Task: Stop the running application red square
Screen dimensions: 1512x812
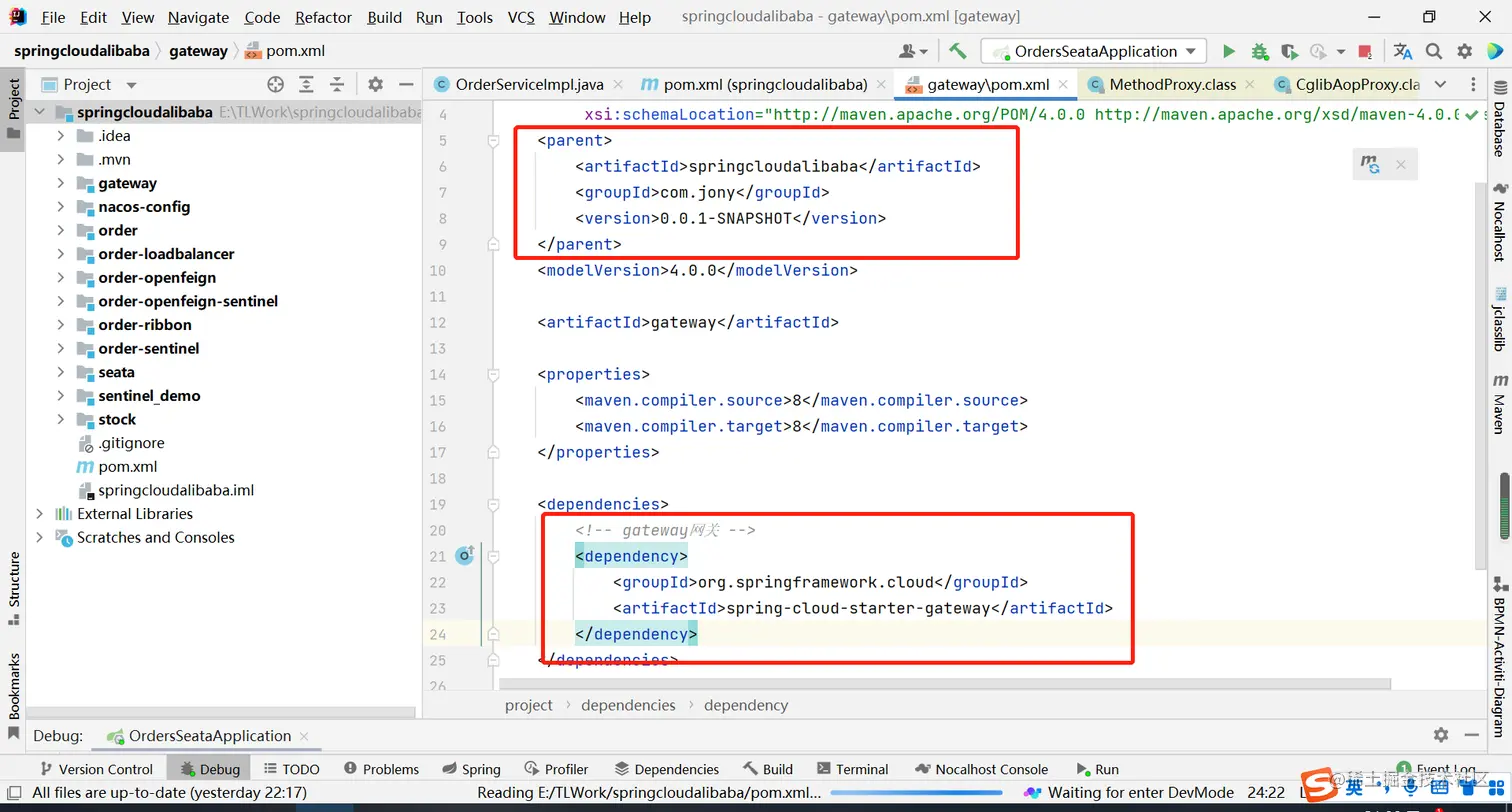Action: pyautogui.click(x=1365, y=51)
